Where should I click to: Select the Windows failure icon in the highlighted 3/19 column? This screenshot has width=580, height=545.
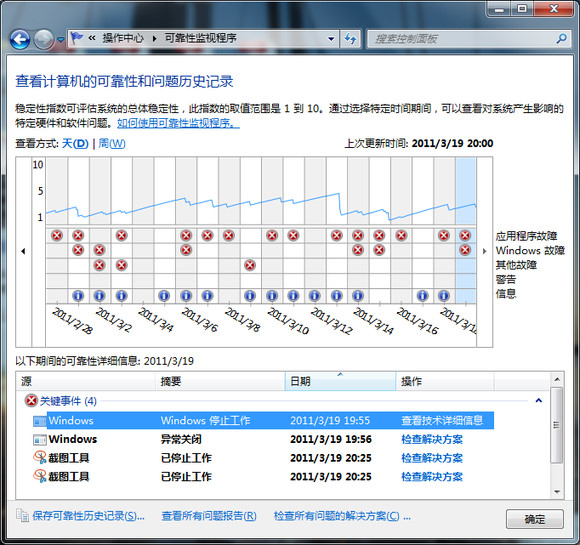465,250
